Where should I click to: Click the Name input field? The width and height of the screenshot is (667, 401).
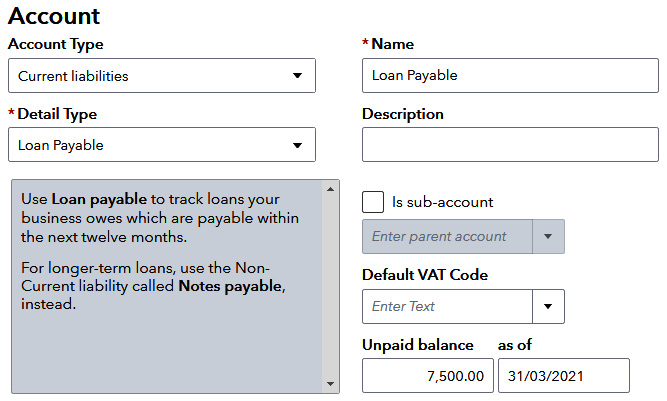pyautogui.click(x=510, y=76)
